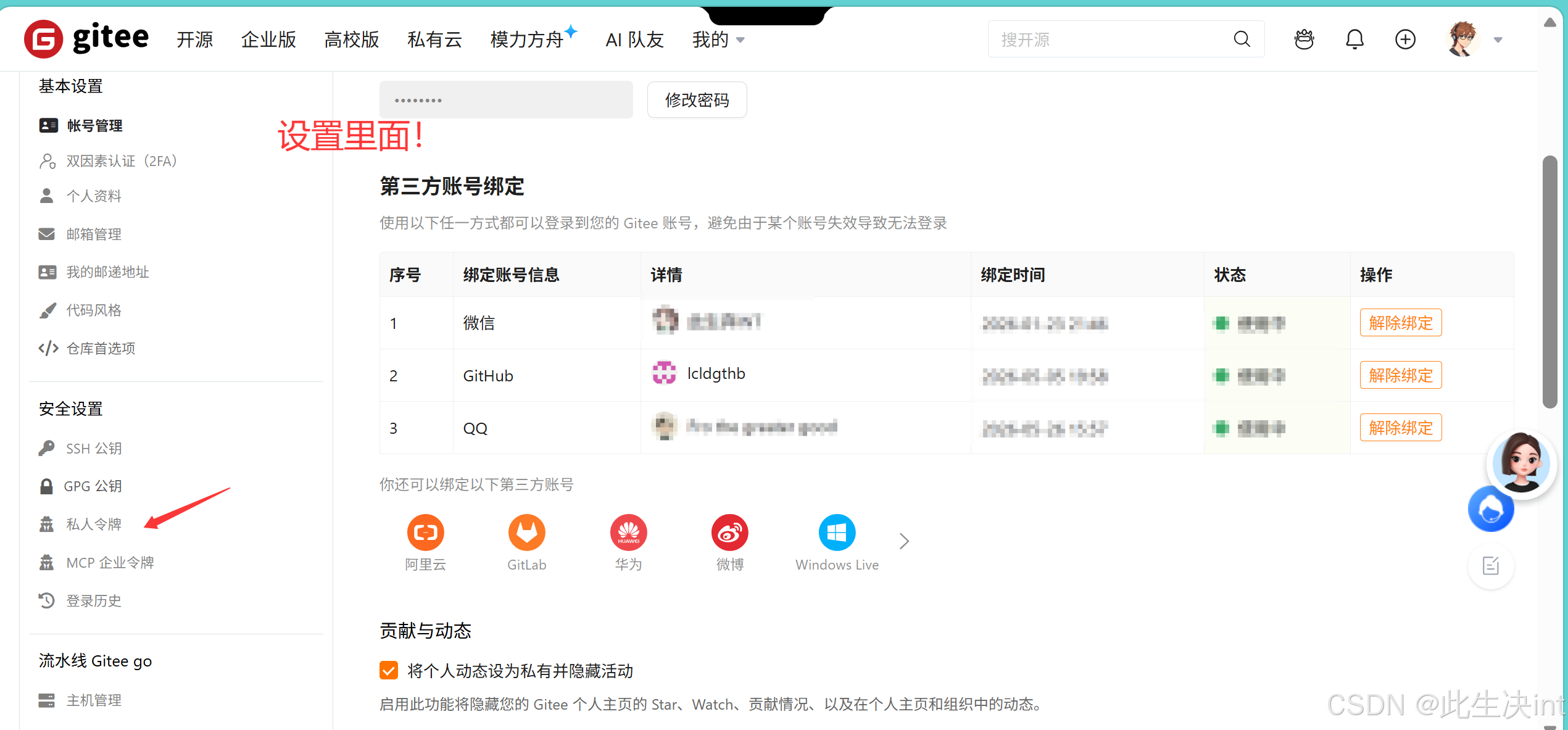Click the page vertical scrollbar
The width and height of the screenshot is (1568, 730).
[1549, 282]
